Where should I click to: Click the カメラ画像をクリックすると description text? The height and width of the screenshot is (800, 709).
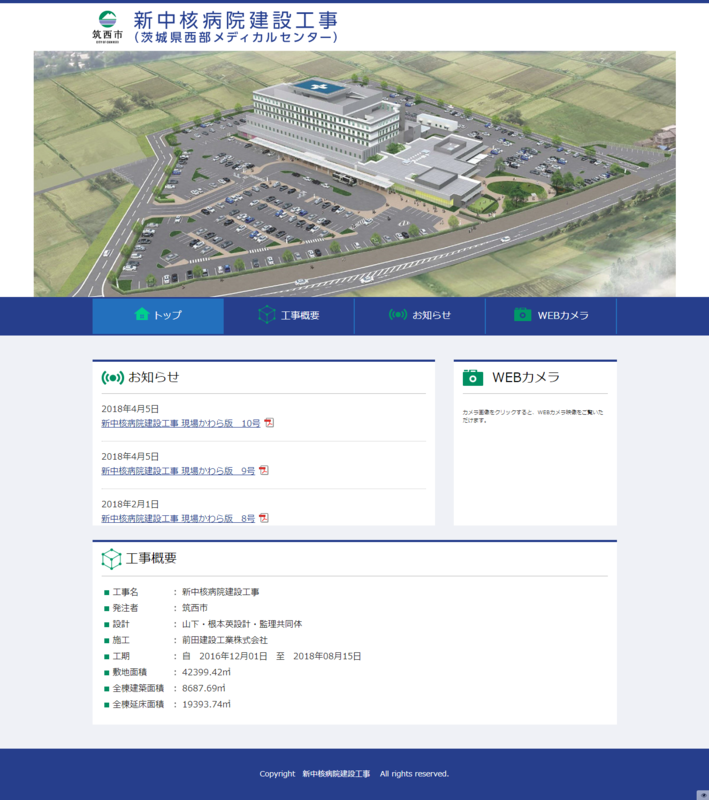[533, 416]
